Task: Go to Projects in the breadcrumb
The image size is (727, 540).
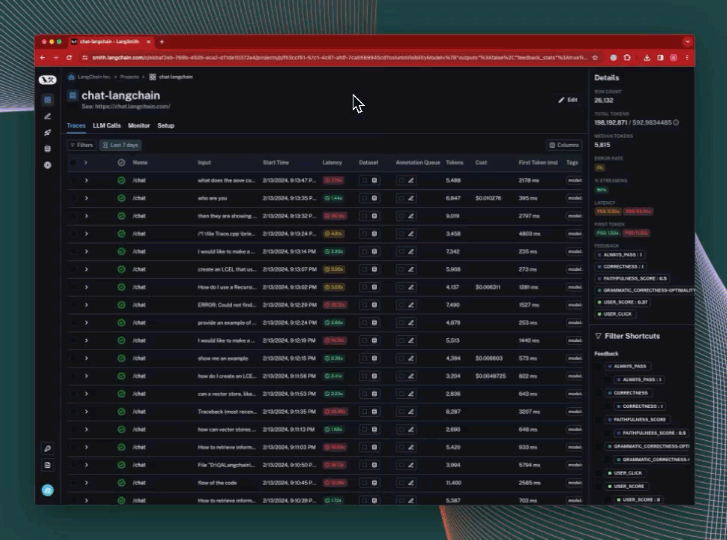Action: click(129, 77)
